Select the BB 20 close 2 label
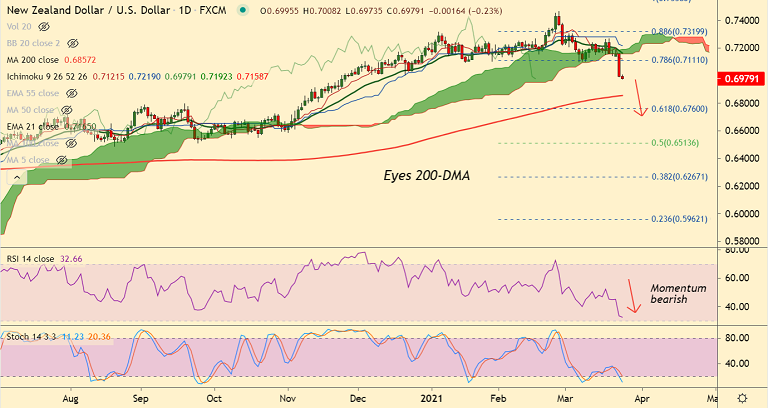The height and width of the screenshot is (408, 768). [x=33, y=43]
